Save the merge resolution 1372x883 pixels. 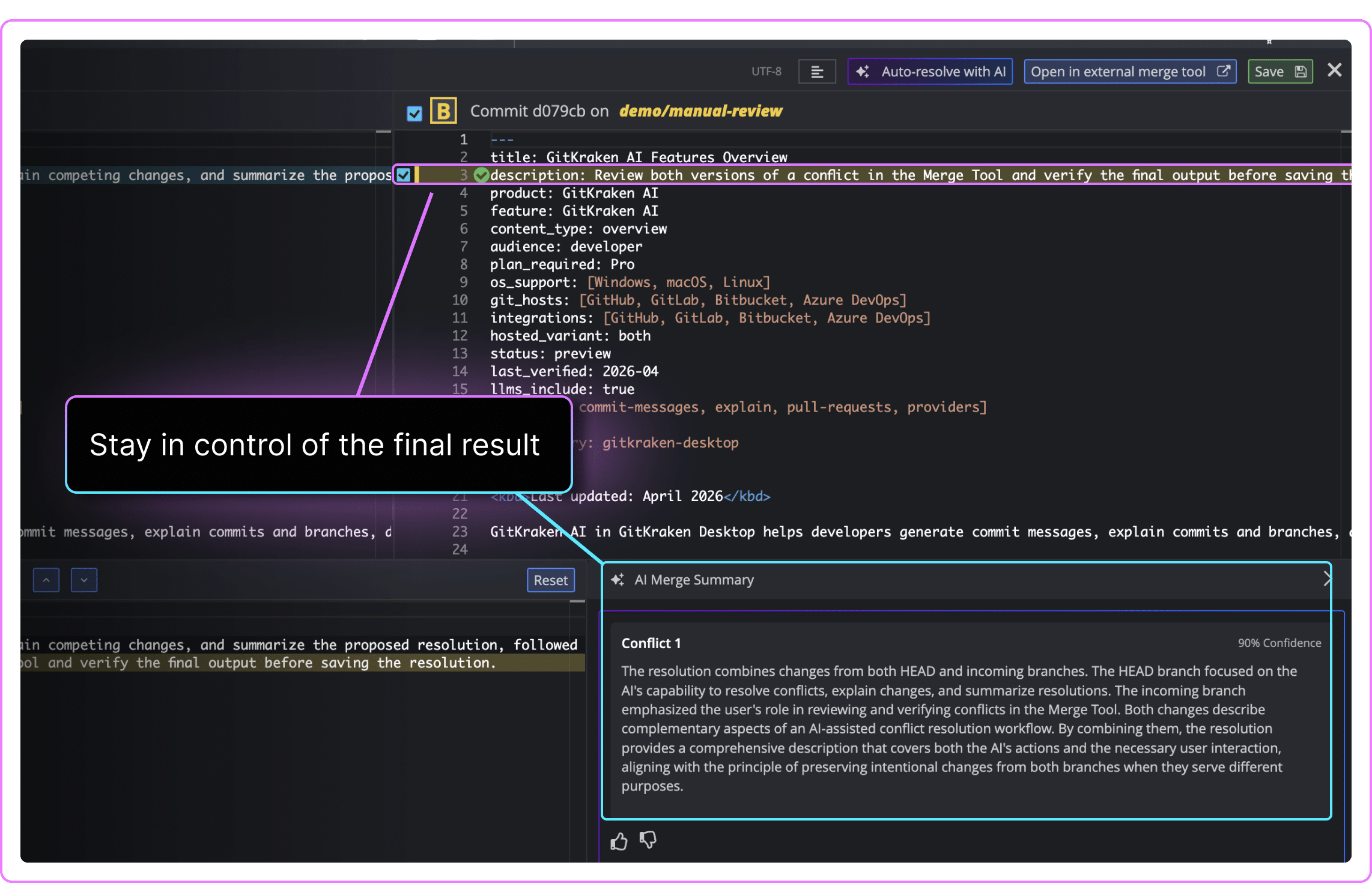click(1280, 71)
